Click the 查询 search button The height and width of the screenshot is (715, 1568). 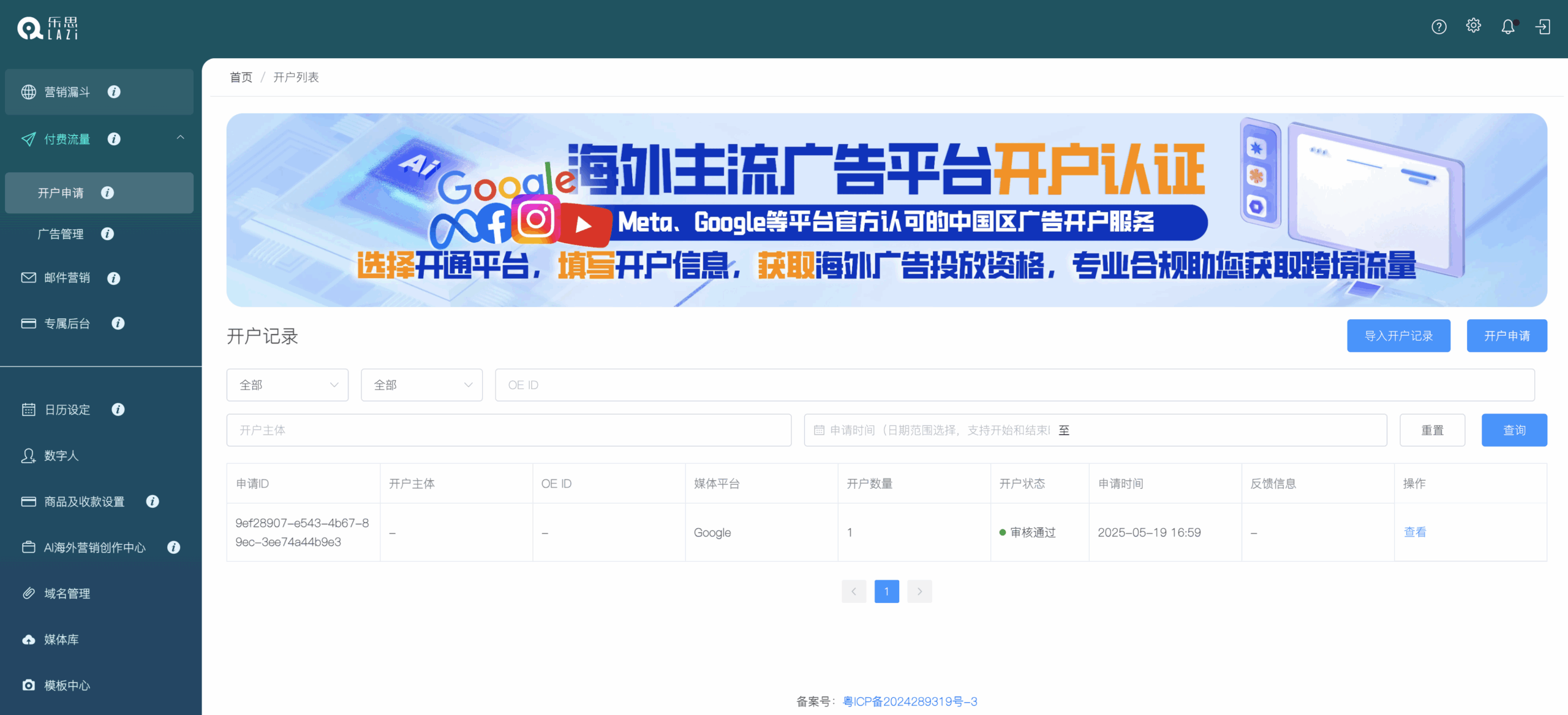point(1514,430)
